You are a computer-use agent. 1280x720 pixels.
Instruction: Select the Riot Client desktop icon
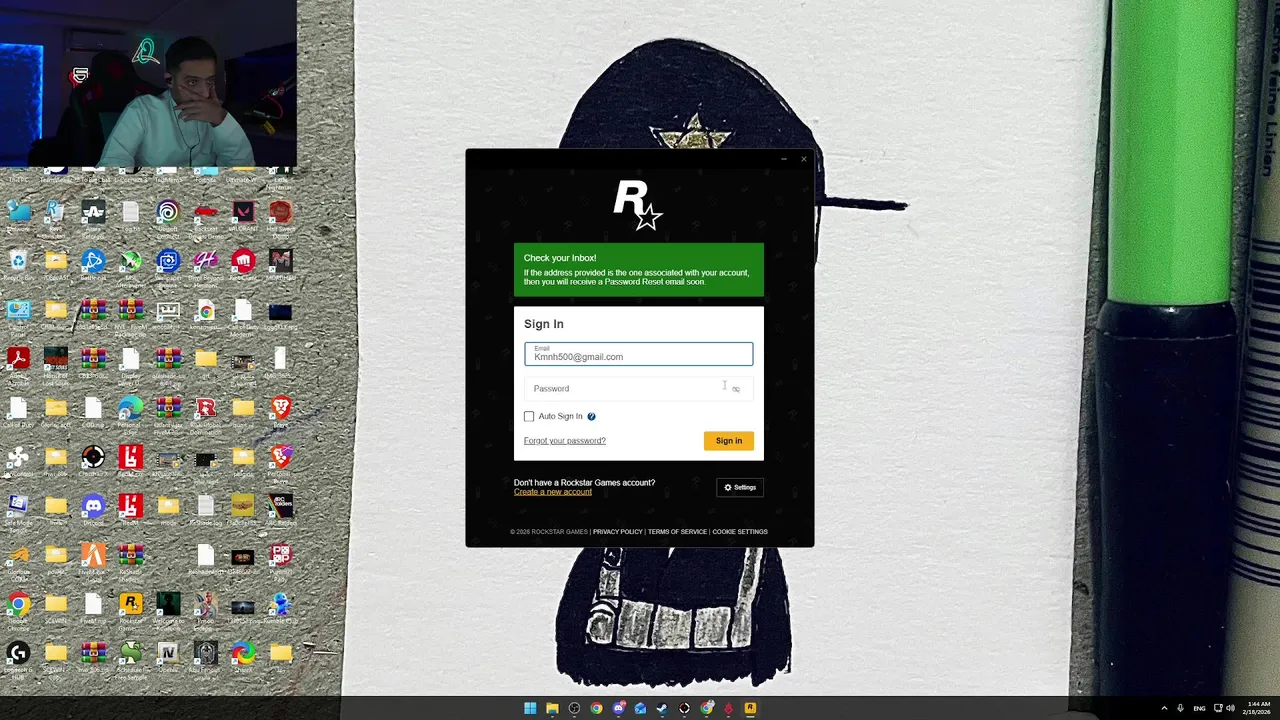(243, 265)
